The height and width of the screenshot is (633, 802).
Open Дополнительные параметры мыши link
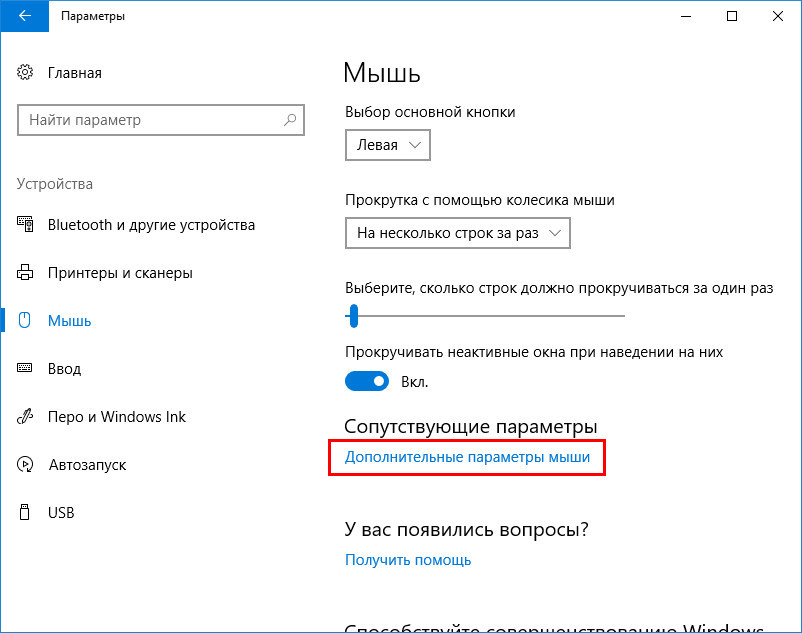click(x=467, y=457)
